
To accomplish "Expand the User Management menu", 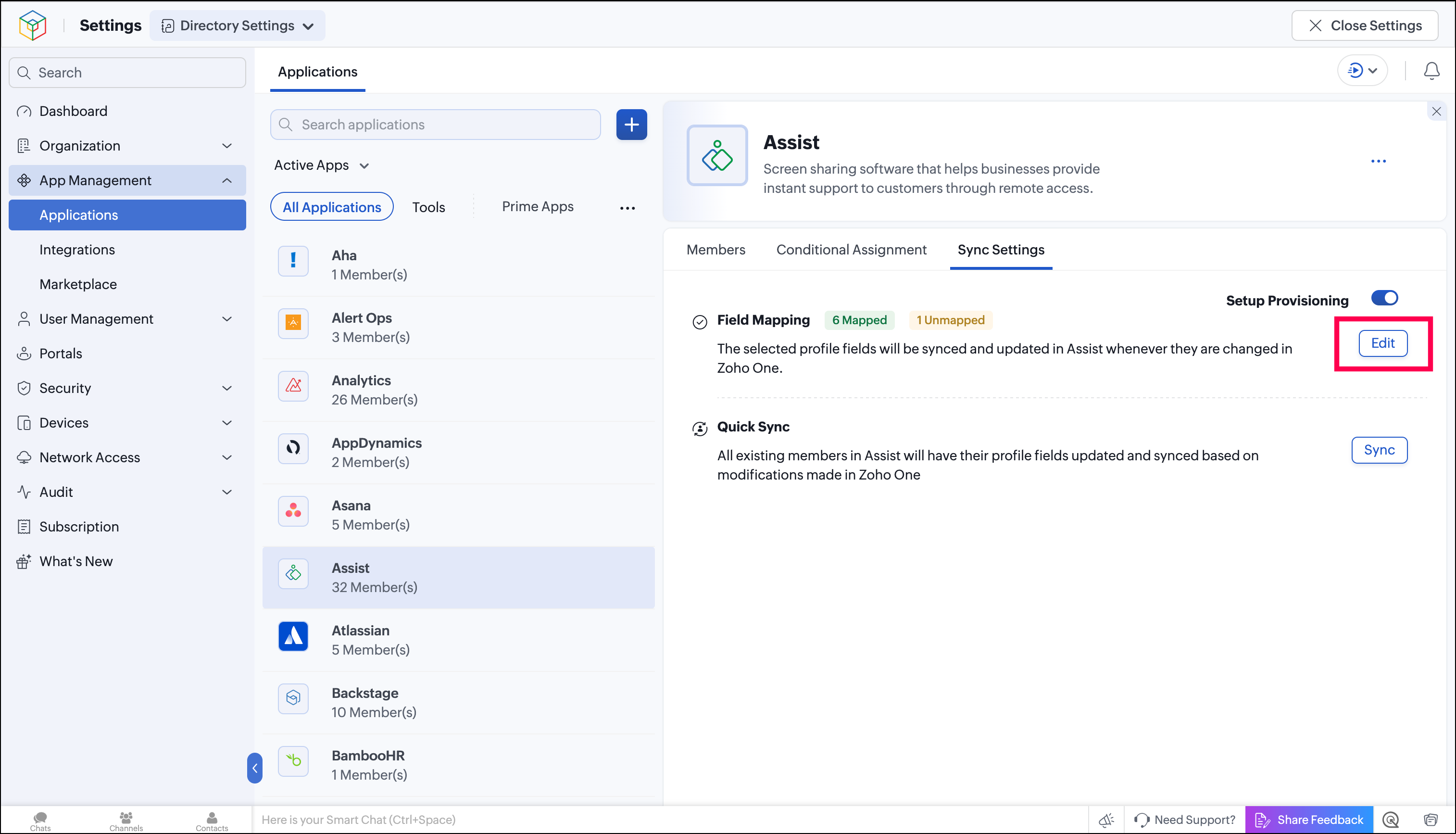I will click(127, 319).
